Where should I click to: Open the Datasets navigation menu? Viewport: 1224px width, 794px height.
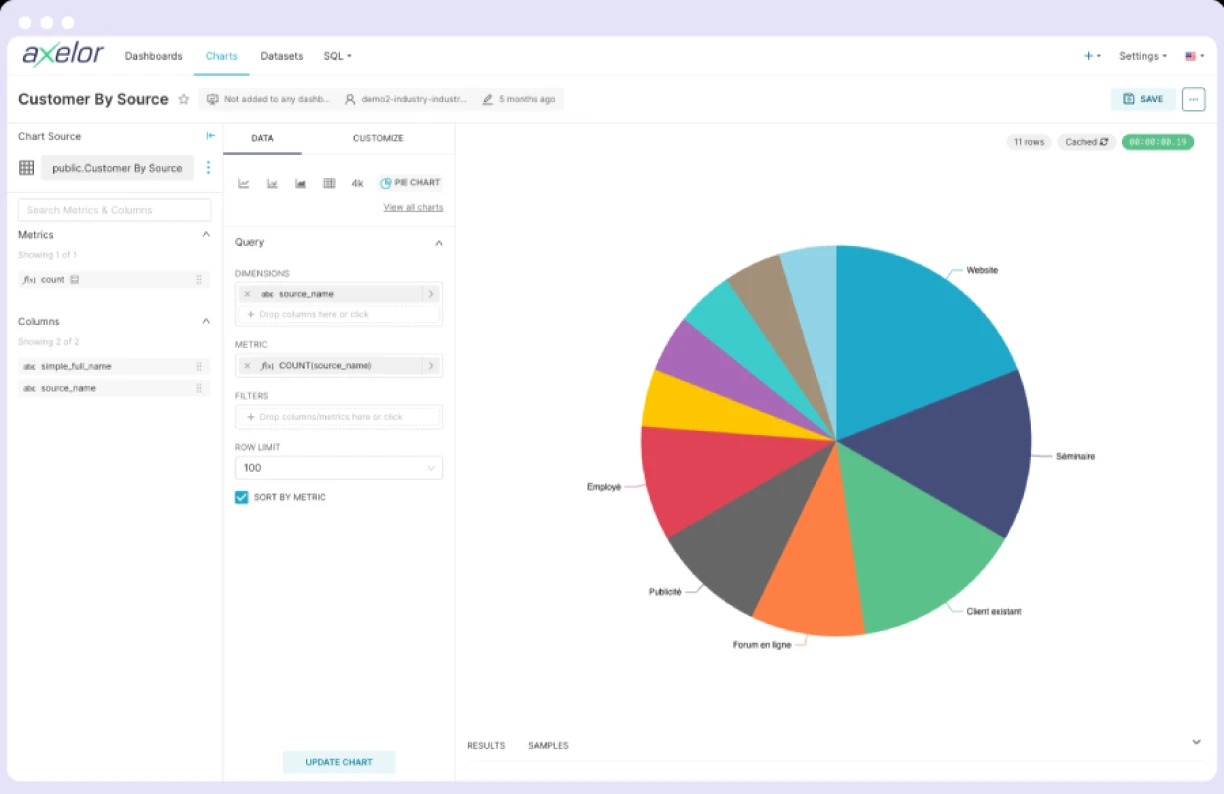281,56
